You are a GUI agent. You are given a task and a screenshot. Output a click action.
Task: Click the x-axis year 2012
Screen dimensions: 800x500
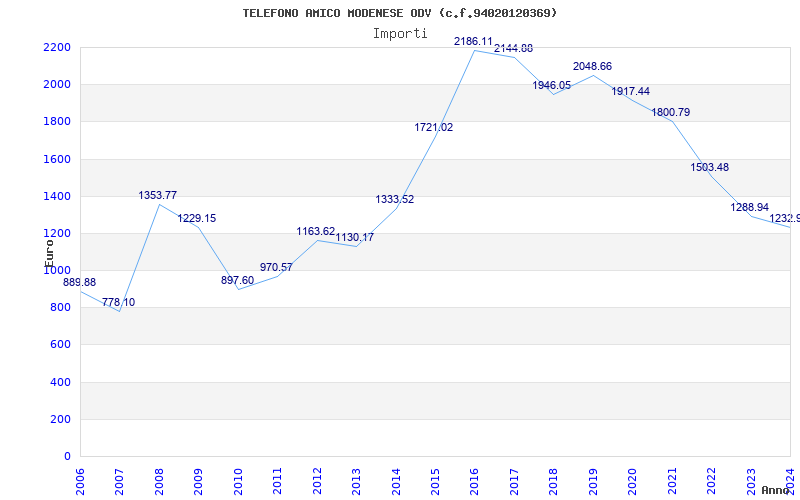click(317, 482)
